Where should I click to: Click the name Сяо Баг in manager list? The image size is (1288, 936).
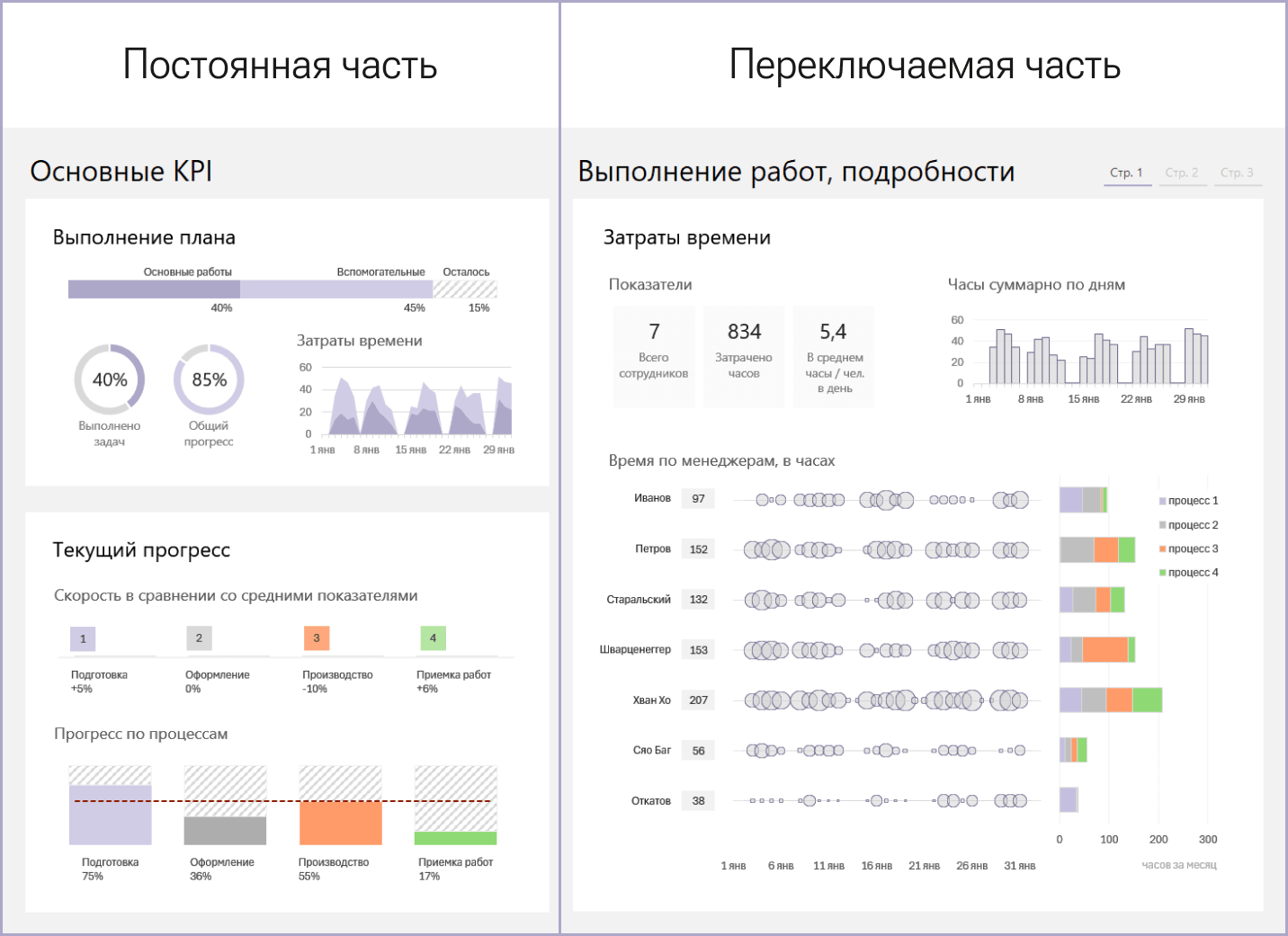pos(652,750)
